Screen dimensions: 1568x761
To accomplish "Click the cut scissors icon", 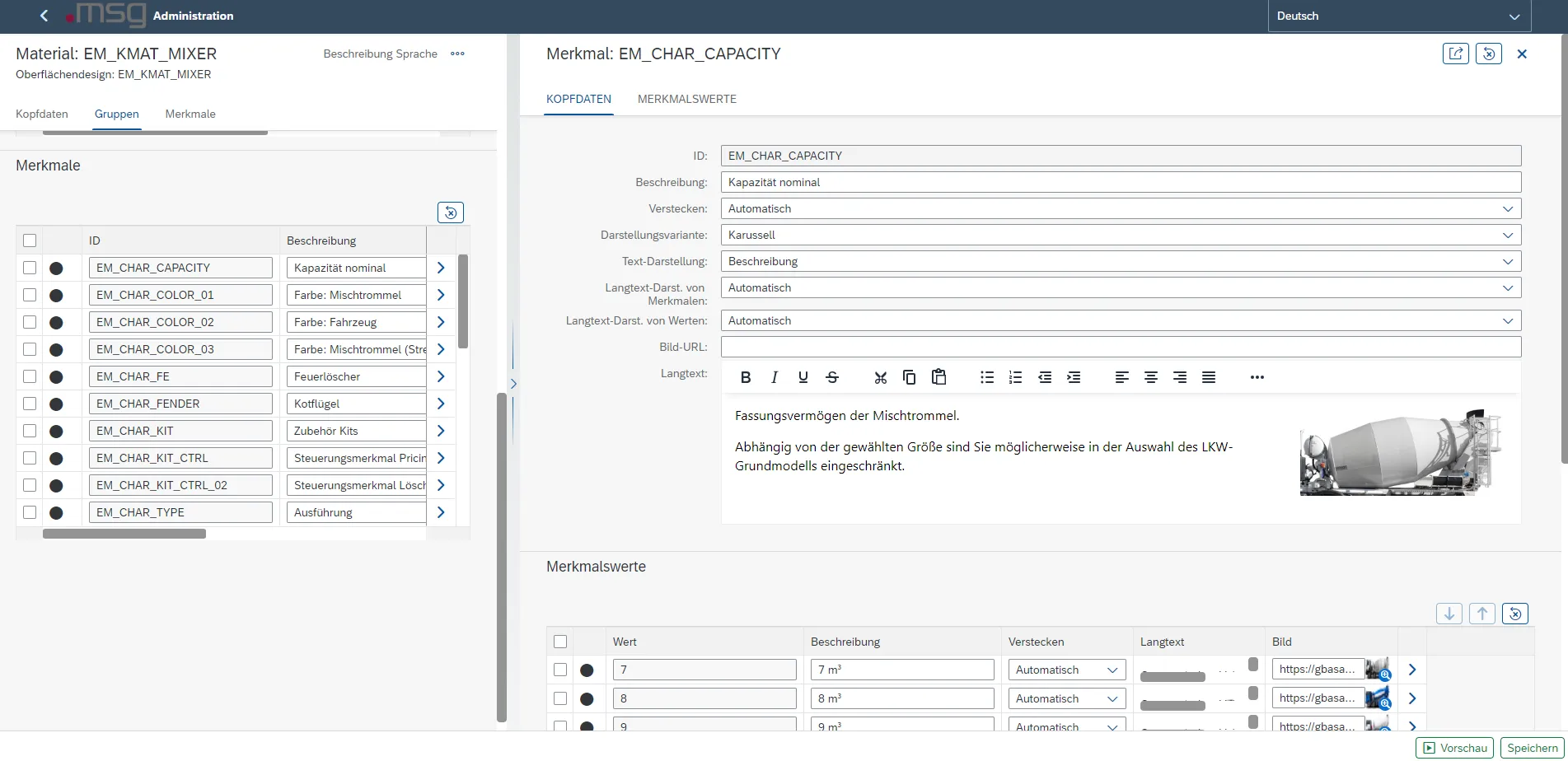I will click(881, 377).
